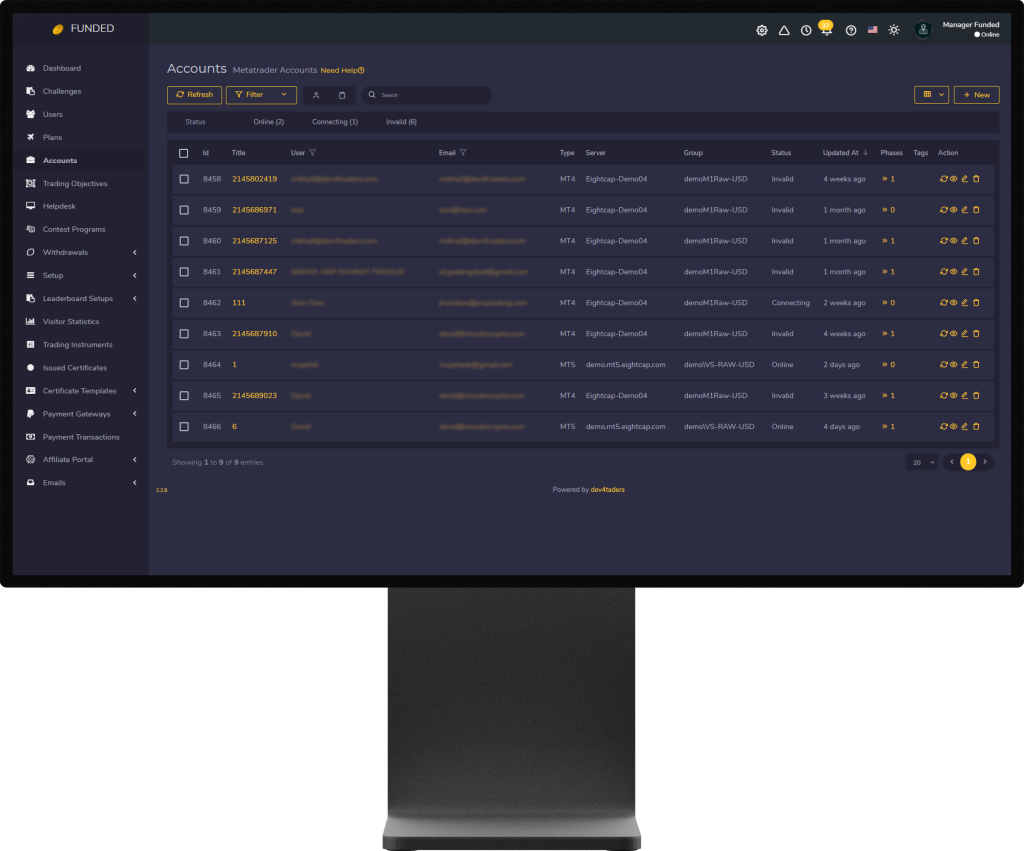Click the sync icon for account 8462

coord(943,303)
